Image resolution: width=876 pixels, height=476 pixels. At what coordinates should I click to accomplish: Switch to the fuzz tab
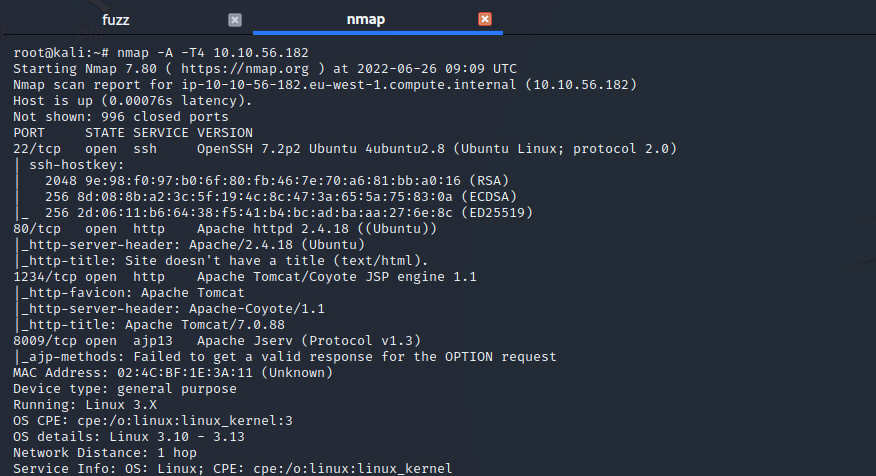(x=116, y=20)
